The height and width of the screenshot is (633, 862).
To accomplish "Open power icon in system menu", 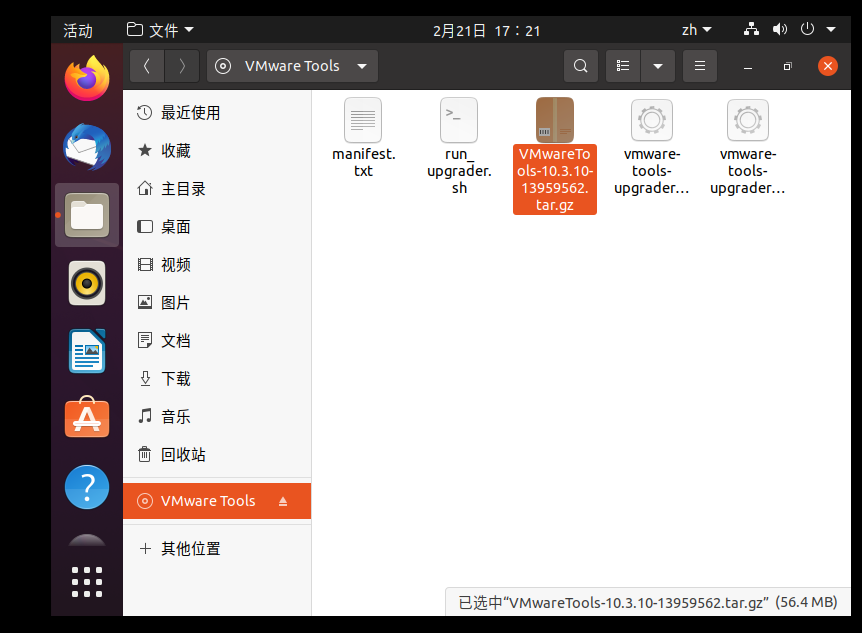I will pos(807,29).
